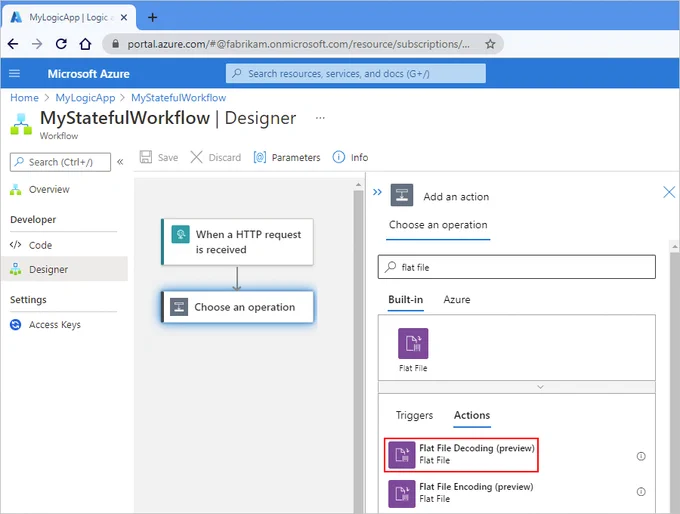Click the magnifier icon in operation search
Viewport: 680px width, 514px height.
tap(391, 266)
